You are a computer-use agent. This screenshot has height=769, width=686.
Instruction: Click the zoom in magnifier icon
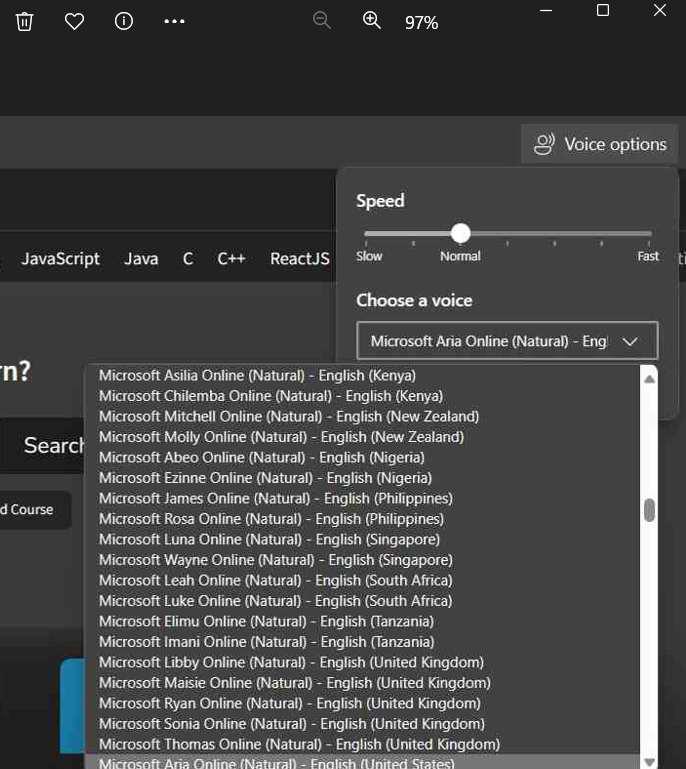372,21
